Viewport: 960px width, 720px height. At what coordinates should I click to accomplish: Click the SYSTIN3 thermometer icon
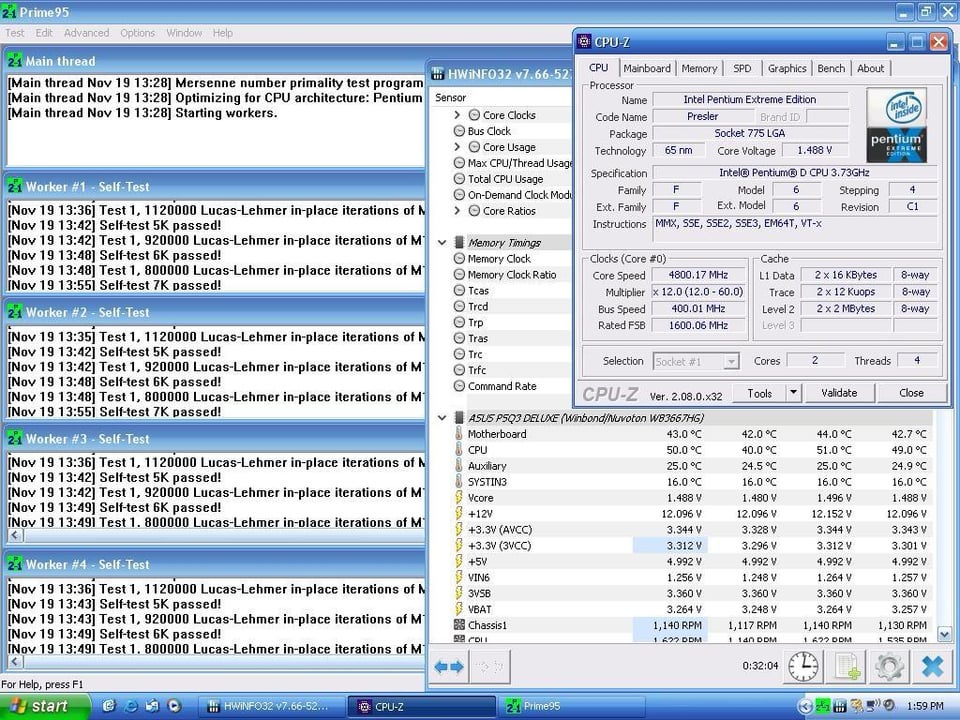(x=459, y=481)
